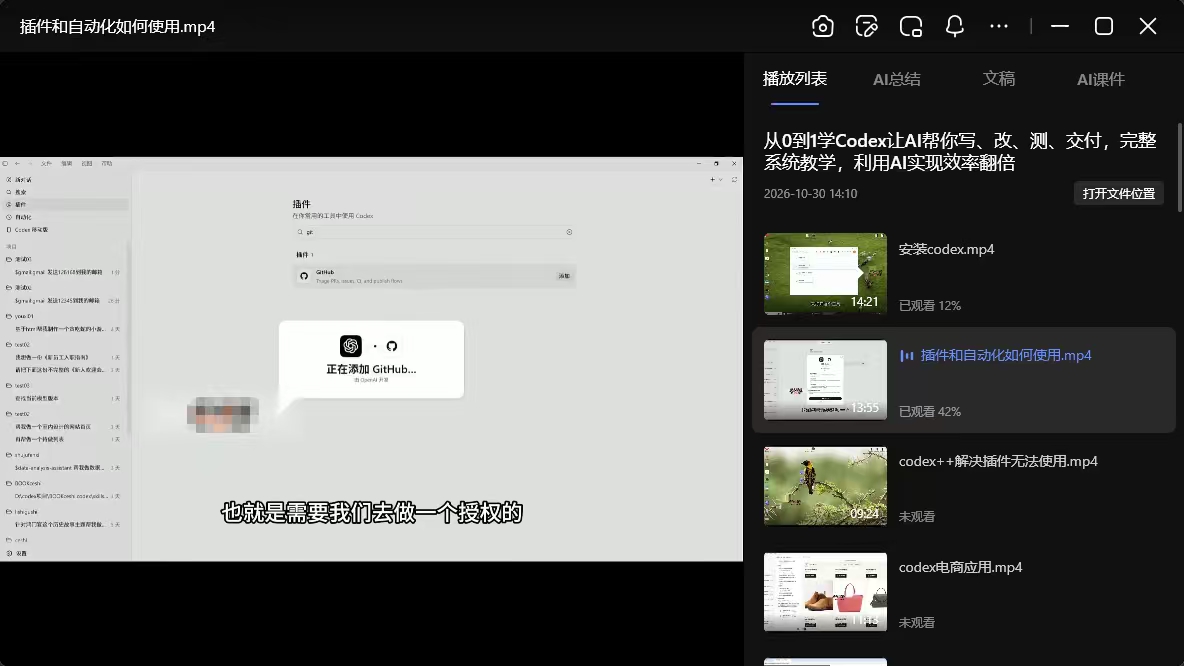Click 未观看 under codex电商应用.mp4
1184x666 pixels.
(x=917, y=623)
